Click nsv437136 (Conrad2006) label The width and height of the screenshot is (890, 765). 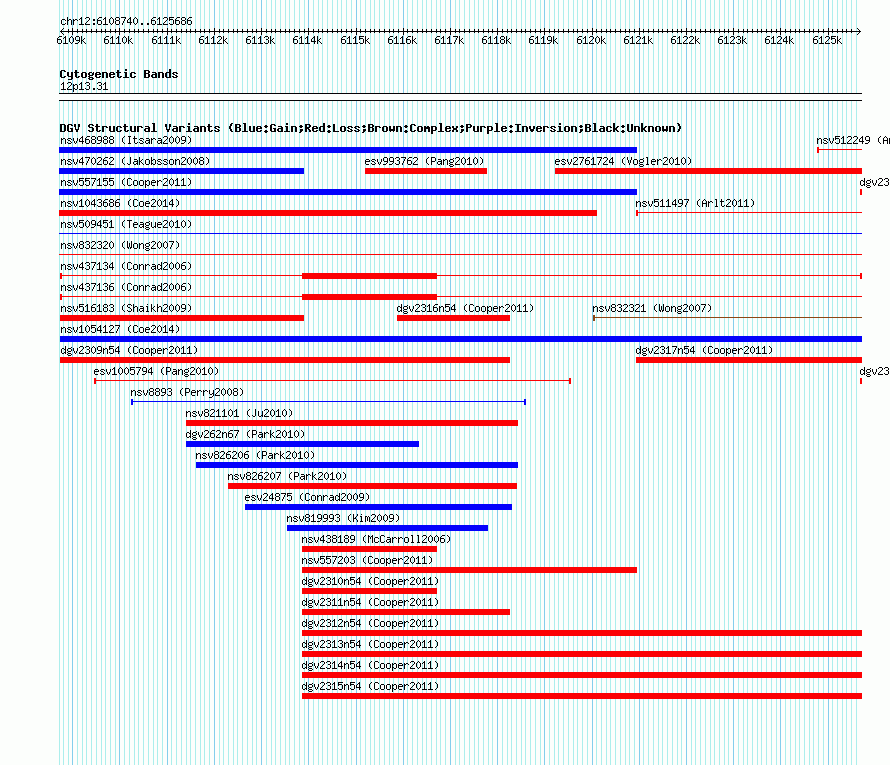[126, 287]
